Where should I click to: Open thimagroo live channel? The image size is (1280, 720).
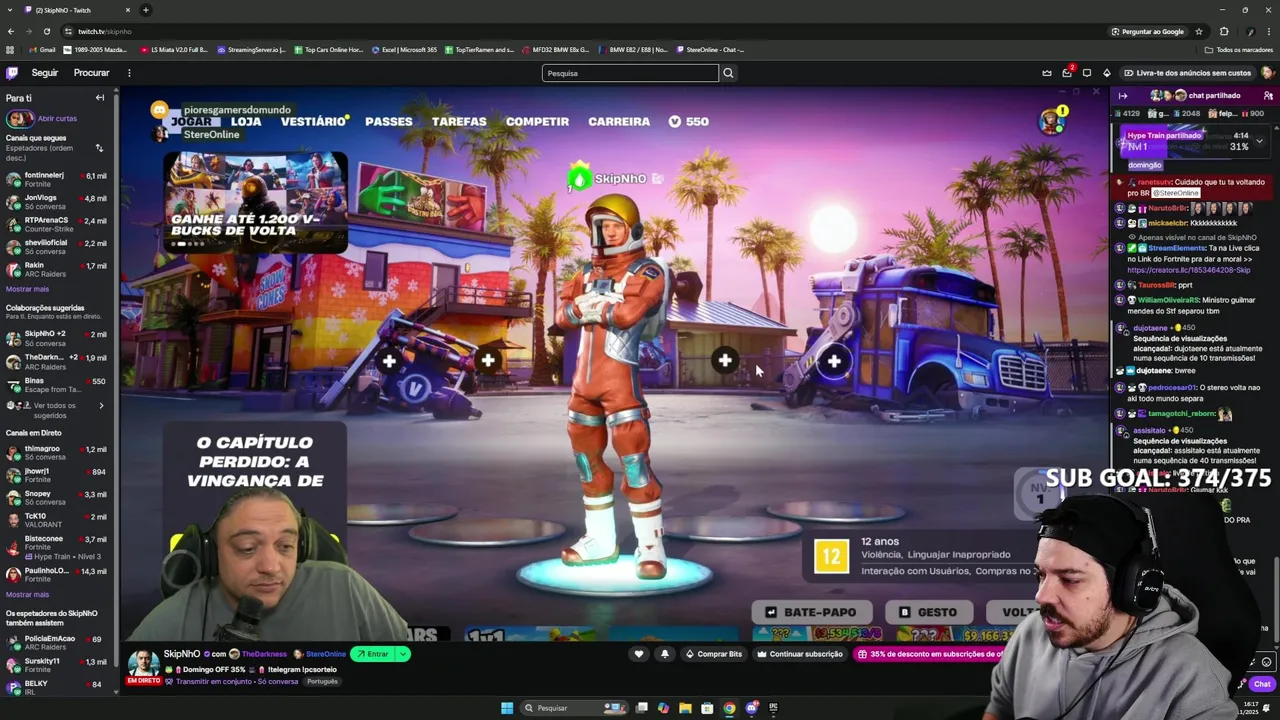coord(57,452)
